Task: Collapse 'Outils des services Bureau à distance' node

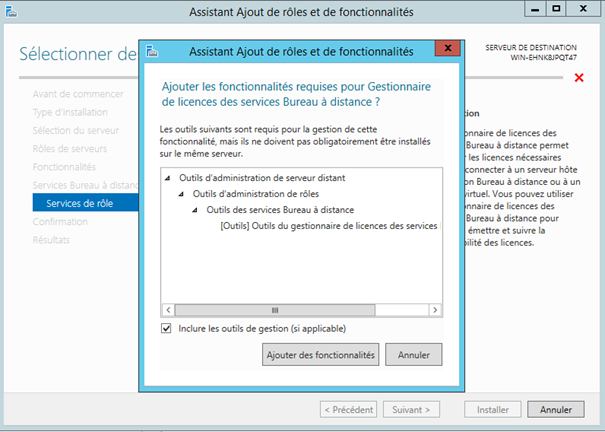Action: click(195, 210)
